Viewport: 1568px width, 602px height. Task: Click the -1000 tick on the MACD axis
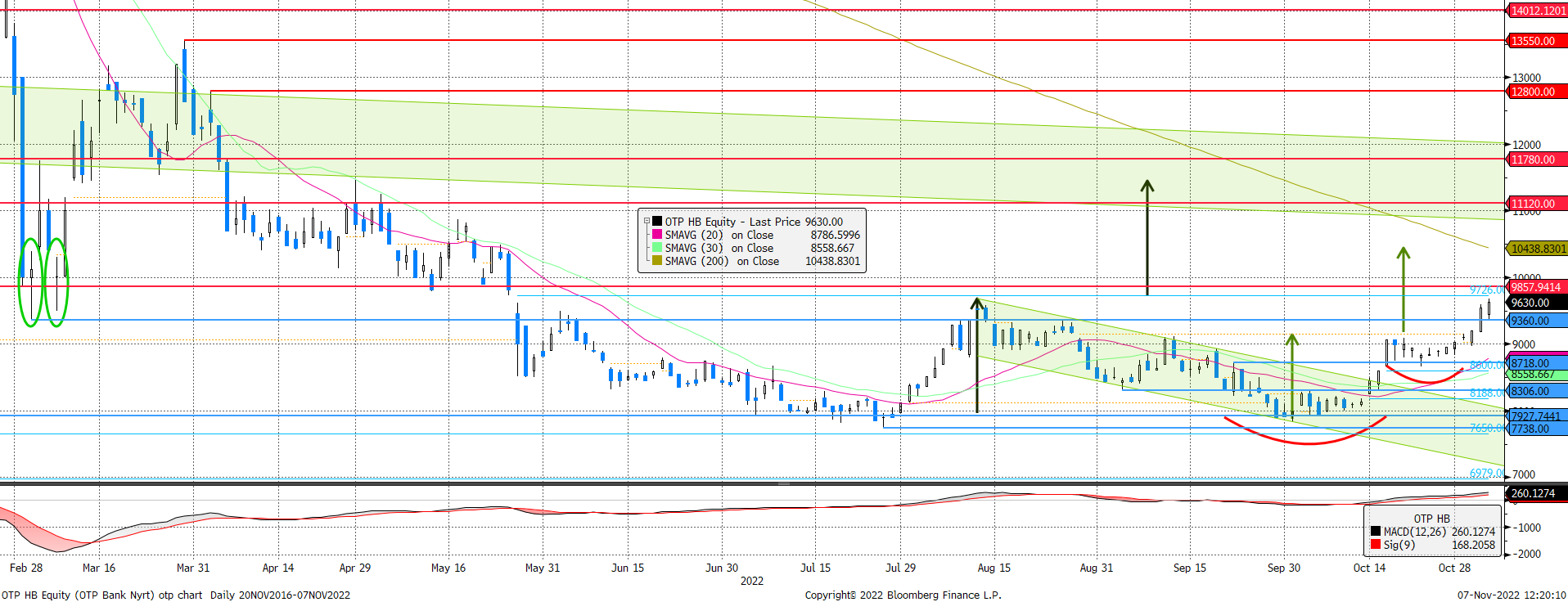click(x=1525, y=528)
